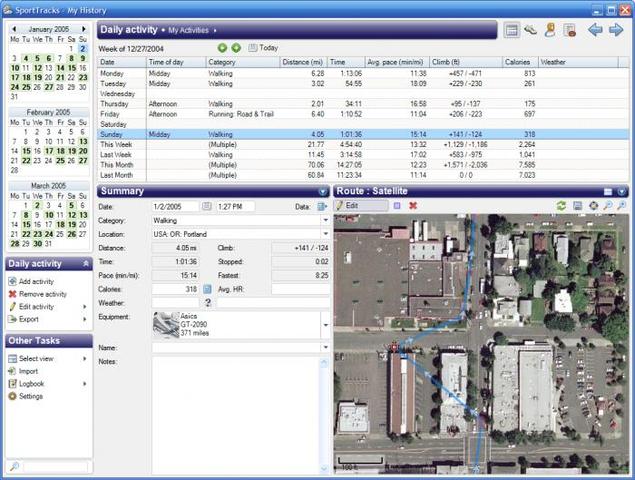Sort list by Distance (mi) column
This screenshot has height=480, width=635.
pos(303,62)
